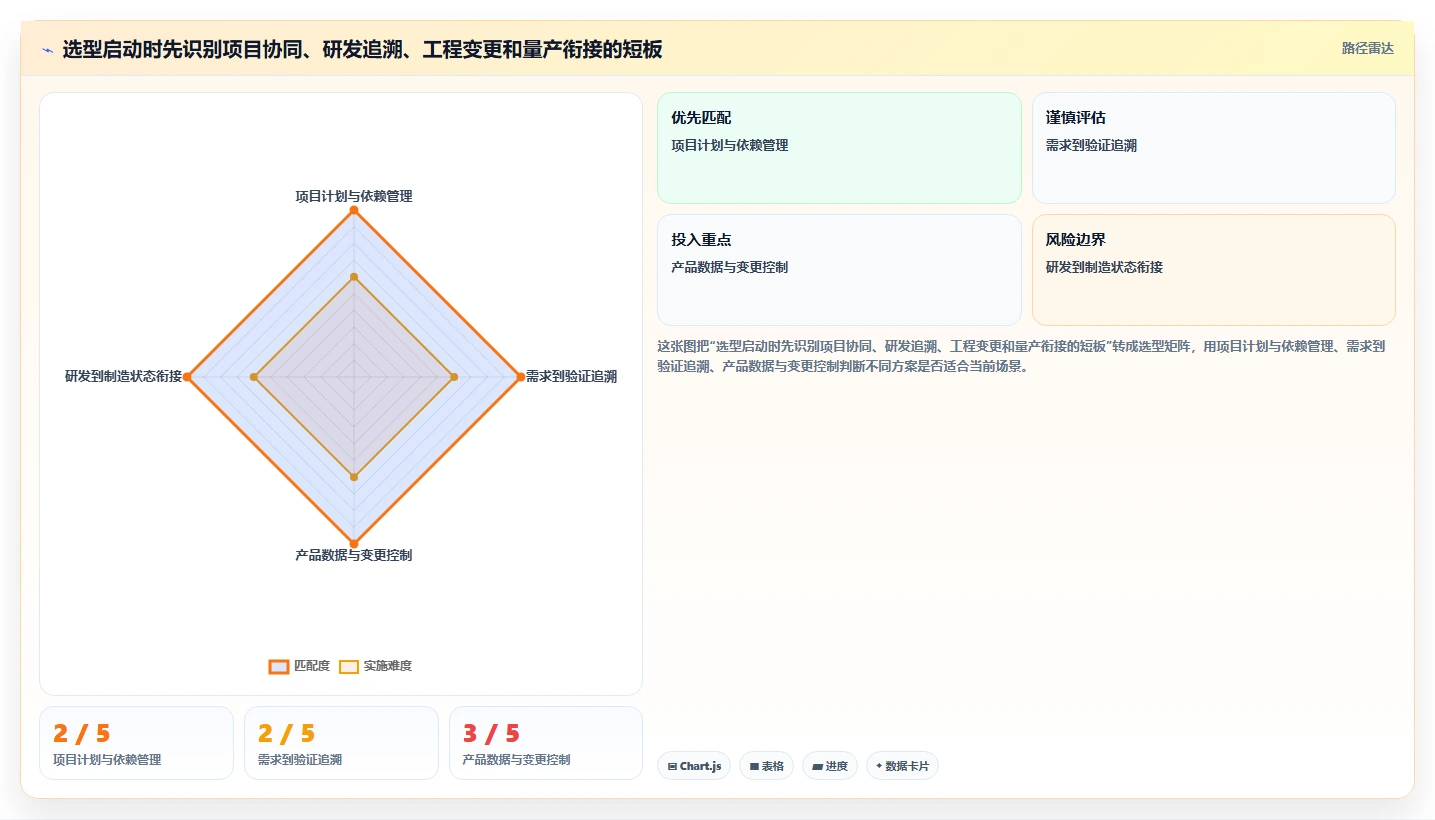Open the 谨慎评估 card
This screenshot has width=1435, height=820.
1213,148
